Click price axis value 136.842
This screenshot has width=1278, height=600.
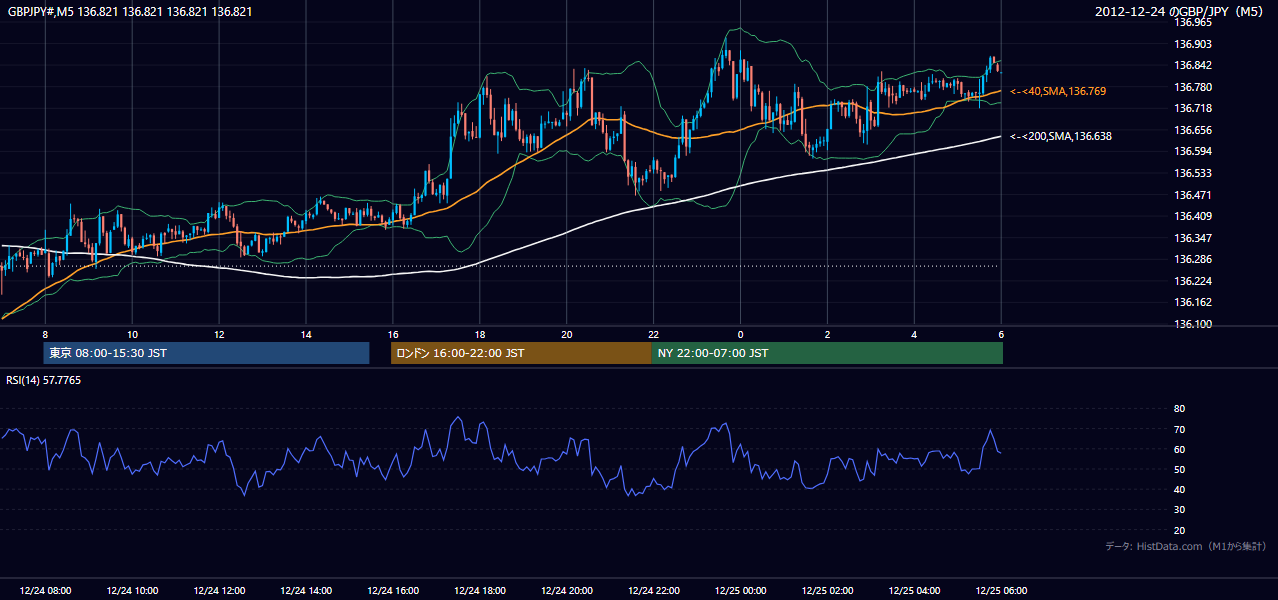tap(1193, 65)
